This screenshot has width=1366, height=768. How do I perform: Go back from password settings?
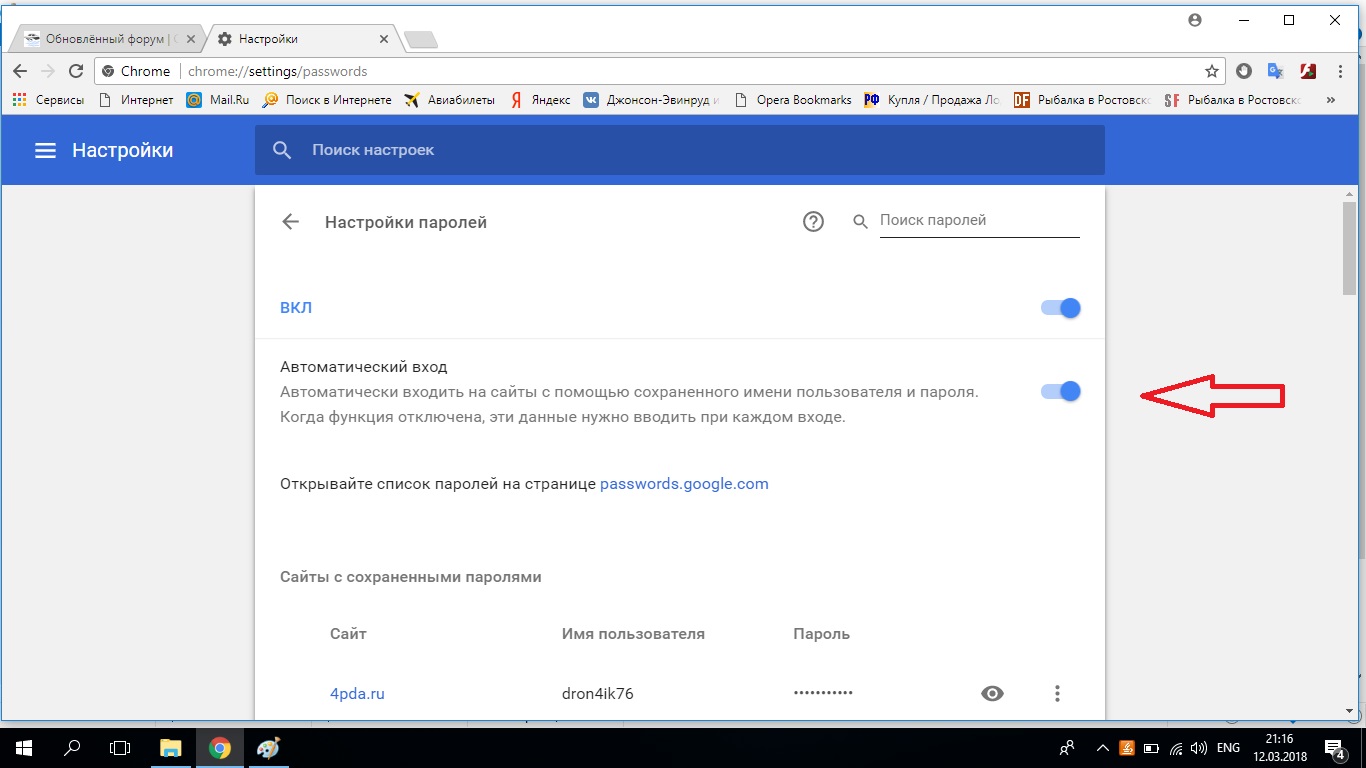[x=291, y=222]
